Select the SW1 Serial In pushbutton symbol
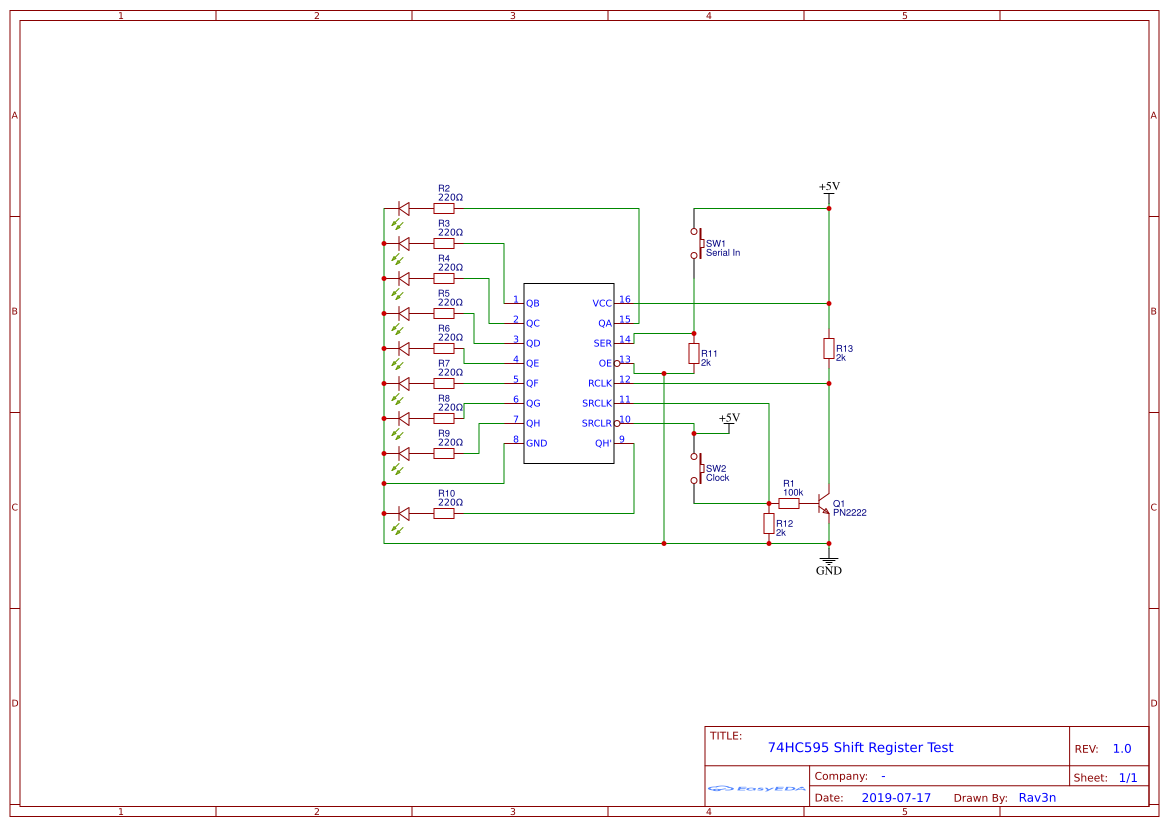Viewport: 1169px width, 827px height. pos(696,244)
